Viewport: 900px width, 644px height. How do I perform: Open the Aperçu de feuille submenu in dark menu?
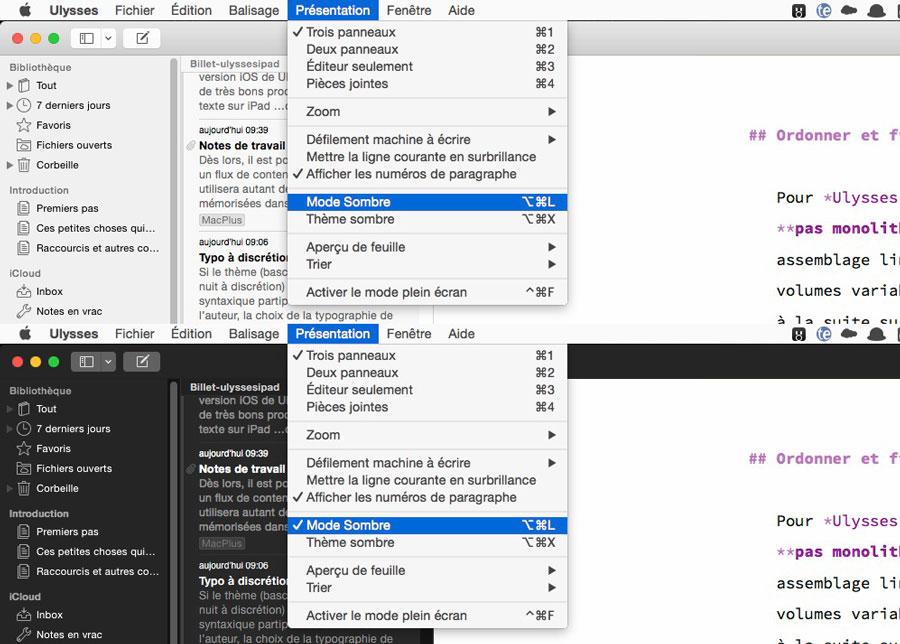pos(427,571)
